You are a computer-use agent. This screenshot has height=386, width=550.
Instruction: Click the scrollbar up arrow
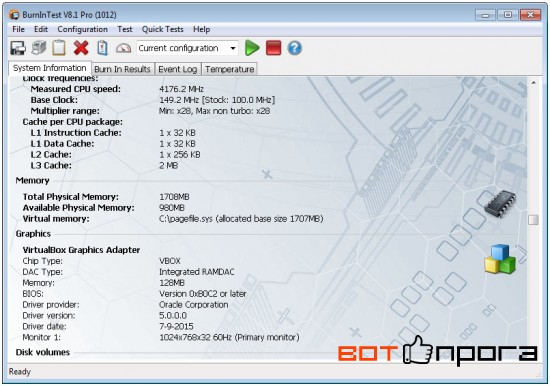[533, 83]
